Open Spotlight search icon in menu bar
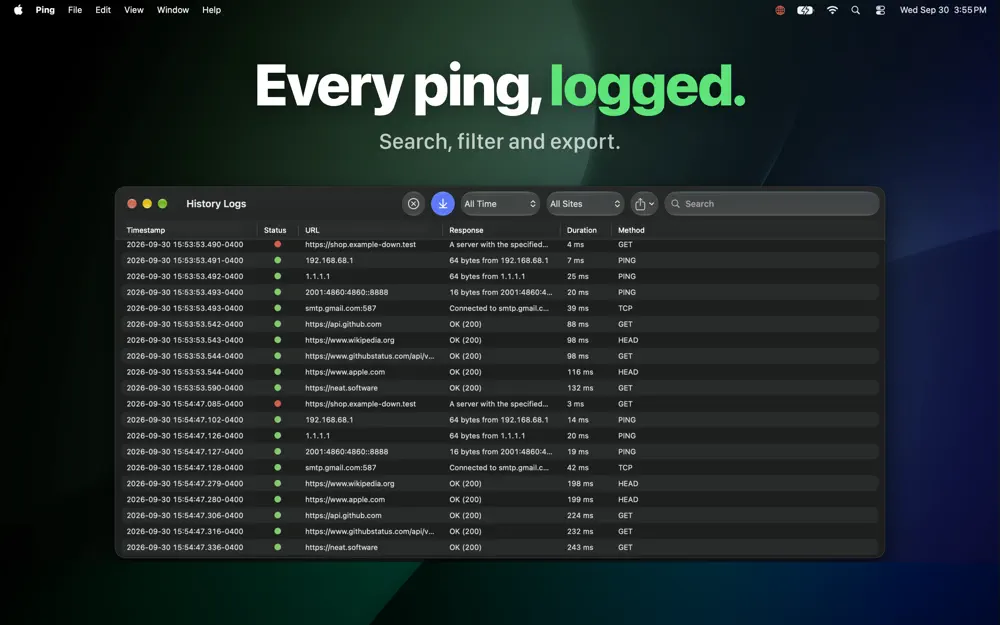This screenshot has width=1000, height=625. (855, 10)
